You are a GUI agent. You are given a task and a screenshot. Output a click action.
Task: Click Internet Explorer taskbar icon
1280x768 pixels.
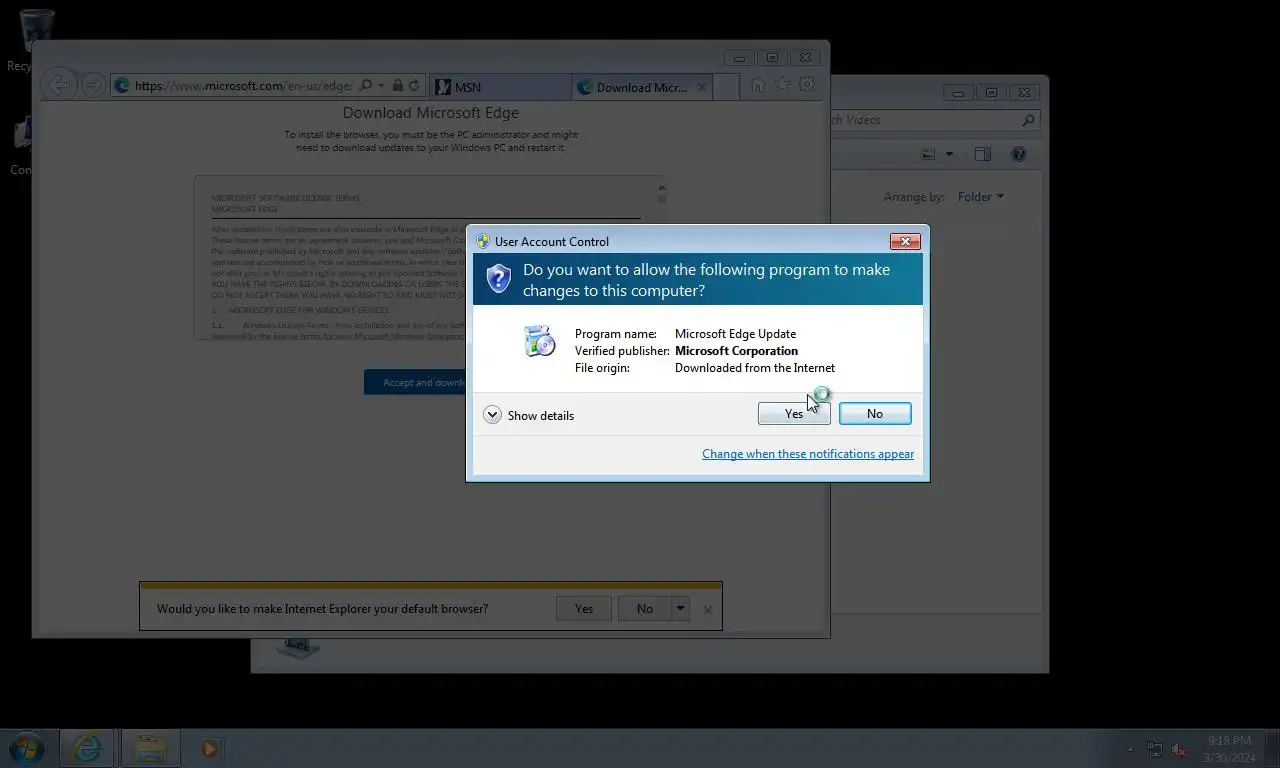87,748
